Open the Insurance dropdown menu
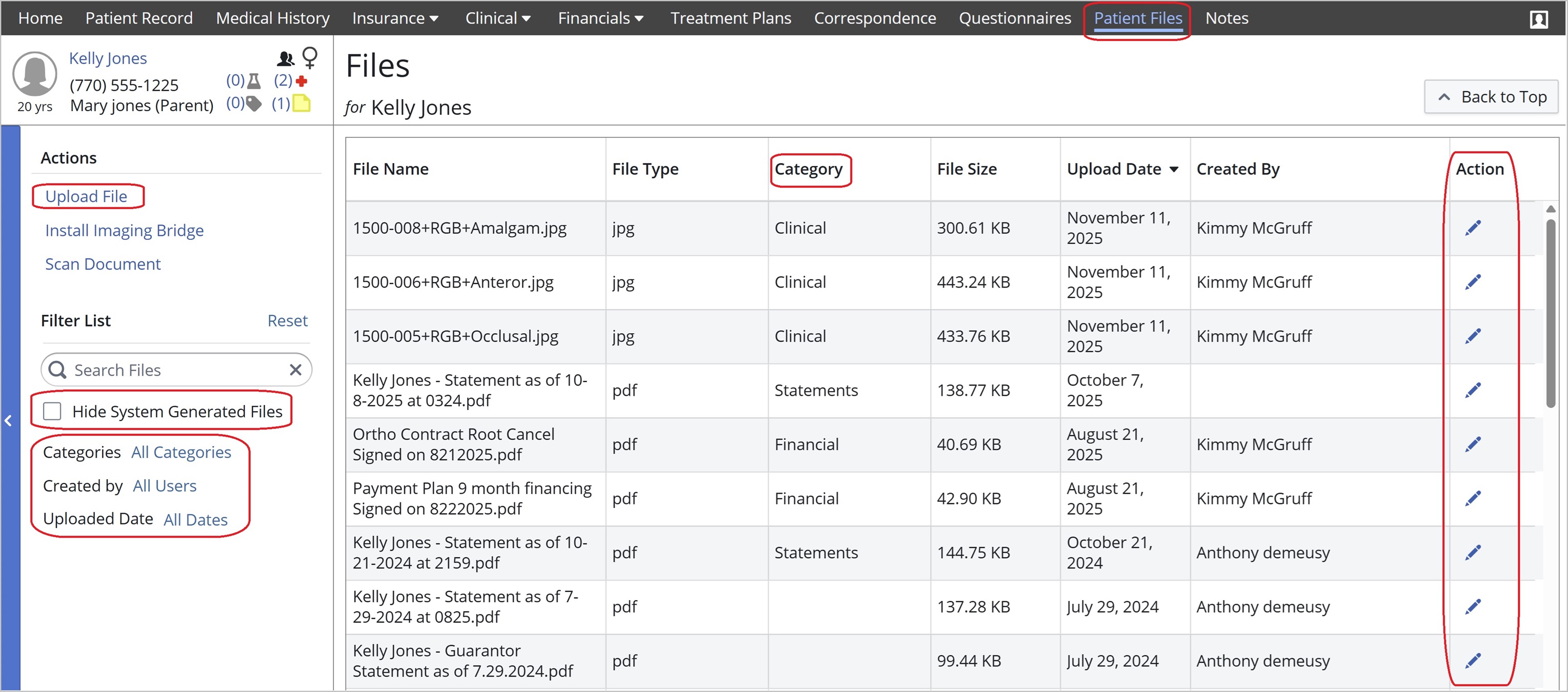Screen dimensions: 1568x692 pos(394,17)
